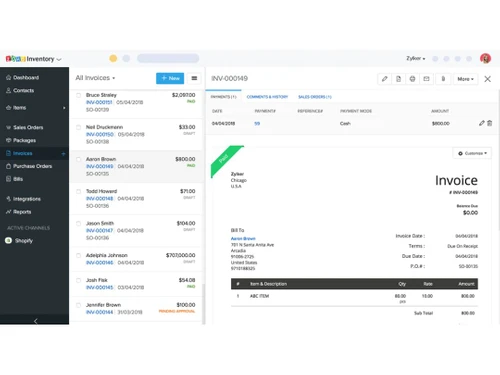Open invoice INV-000148 link
Screen dimensions: 500x375
point(100,198)
